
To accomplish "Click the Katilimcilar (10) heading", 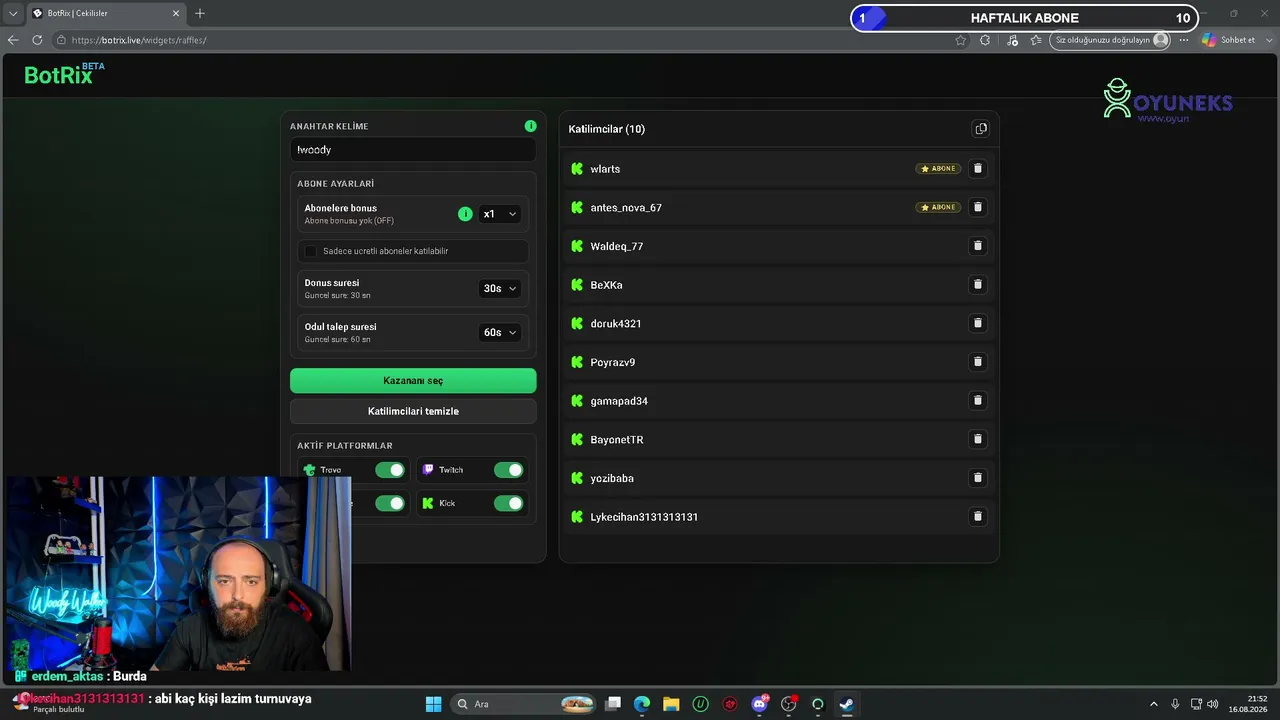I will (x=607, y=129).
